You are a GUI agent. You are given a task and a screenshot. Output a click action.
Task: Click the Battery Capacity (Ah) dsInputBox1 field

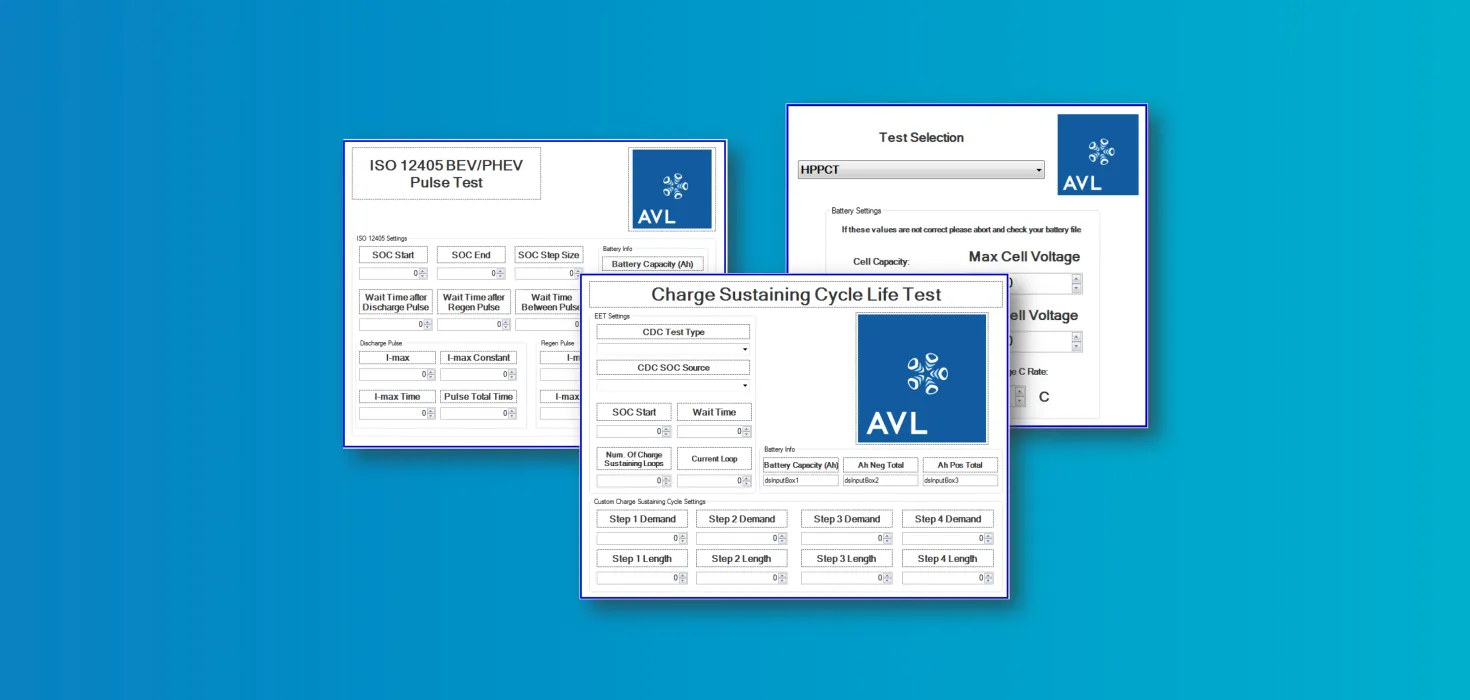[x=800, y=481]
